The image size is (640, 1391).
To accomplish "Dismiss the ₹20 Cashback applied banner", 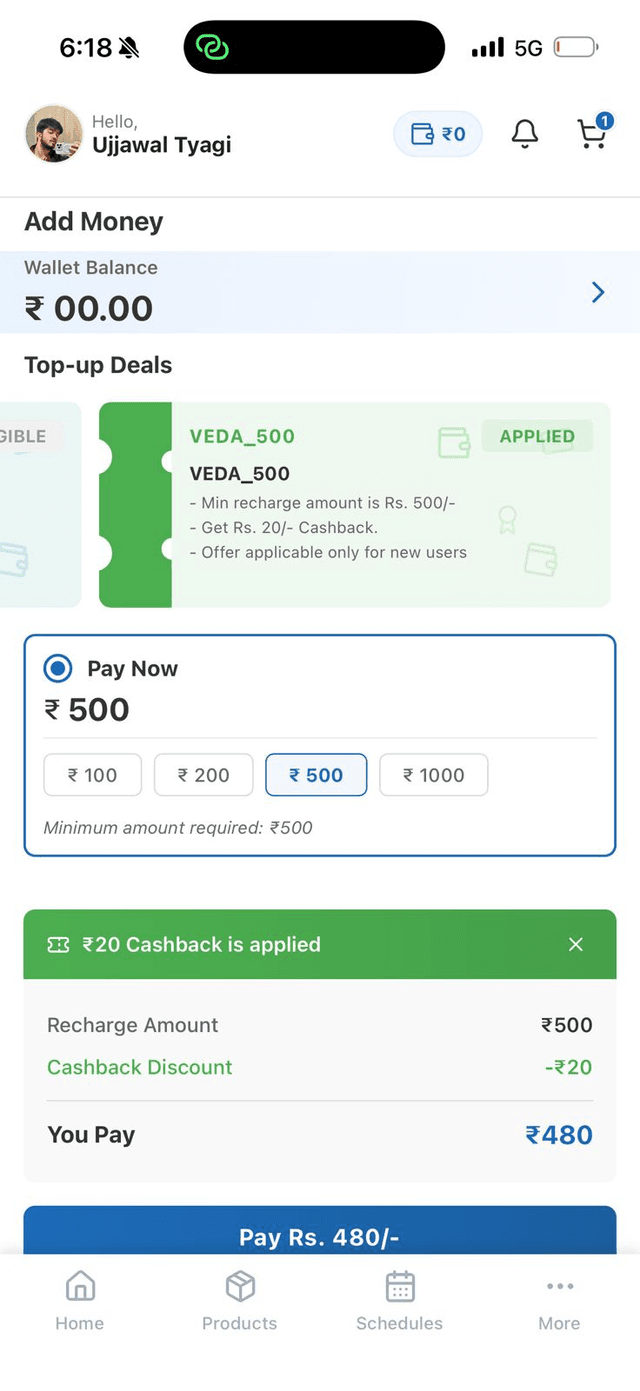I will click(576, 944).
